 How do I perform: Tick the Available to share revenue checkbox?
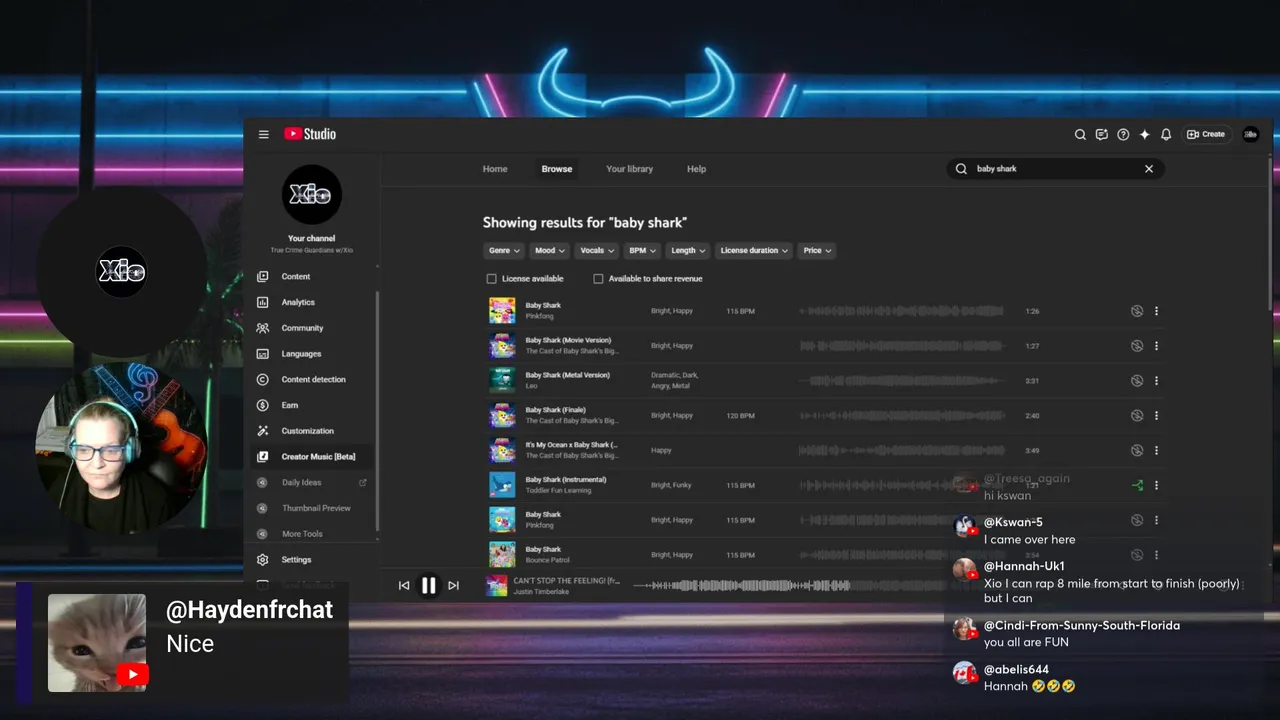[x=598, y=279]
